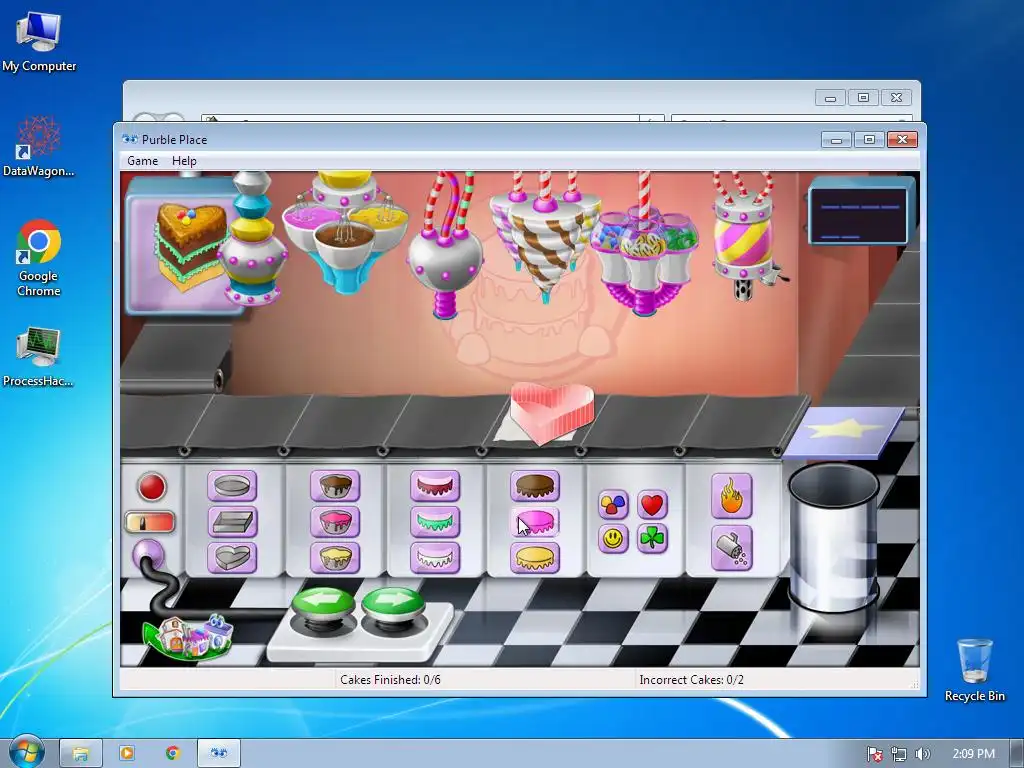Open Chrome from the taskbar
This screenshot has height=768, width=1024.
[x=173, y=754]
